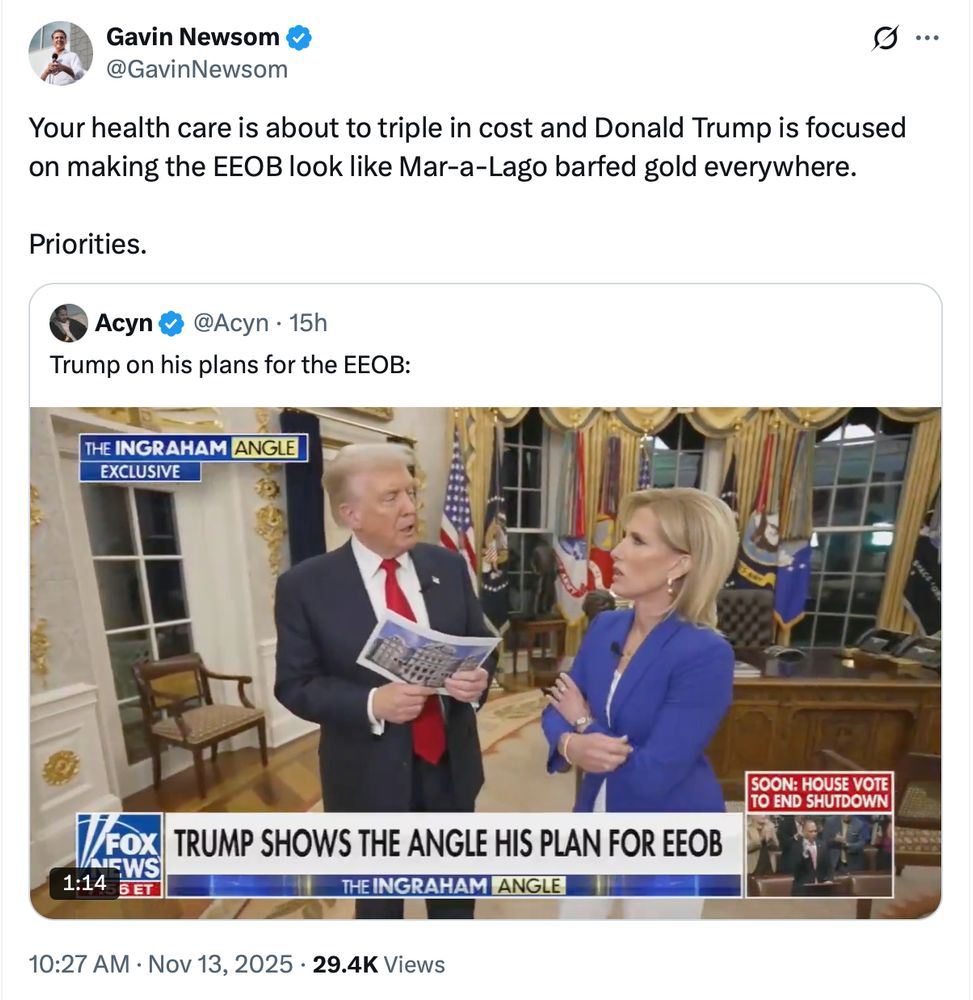The image size is (973, 1000).
Task: Open the 29.4K Views count
Action: pyautogui.click(x=378, y=964)
